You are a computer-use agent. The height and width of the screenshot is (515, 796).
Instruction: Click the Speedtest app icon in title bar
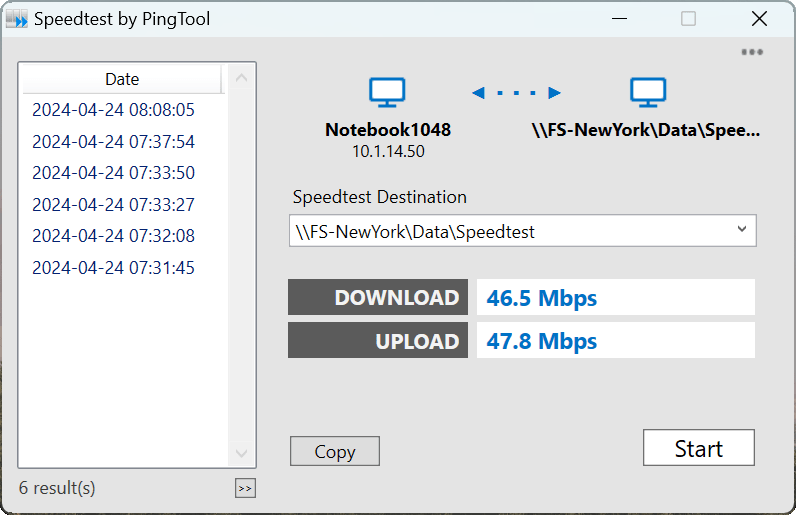click(16, 19)
